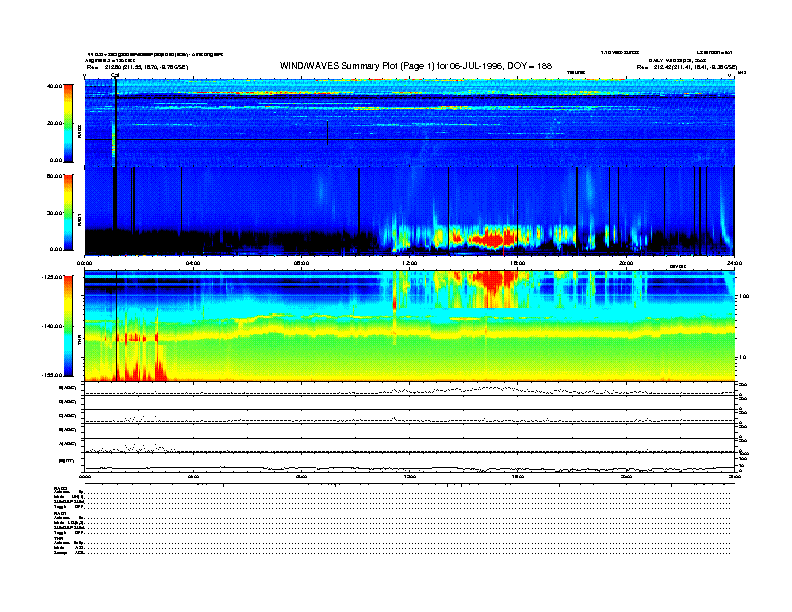792x612 pixels.
Task: Click the RAD1 panel color scale bar
Action: (x=68, y=212)
